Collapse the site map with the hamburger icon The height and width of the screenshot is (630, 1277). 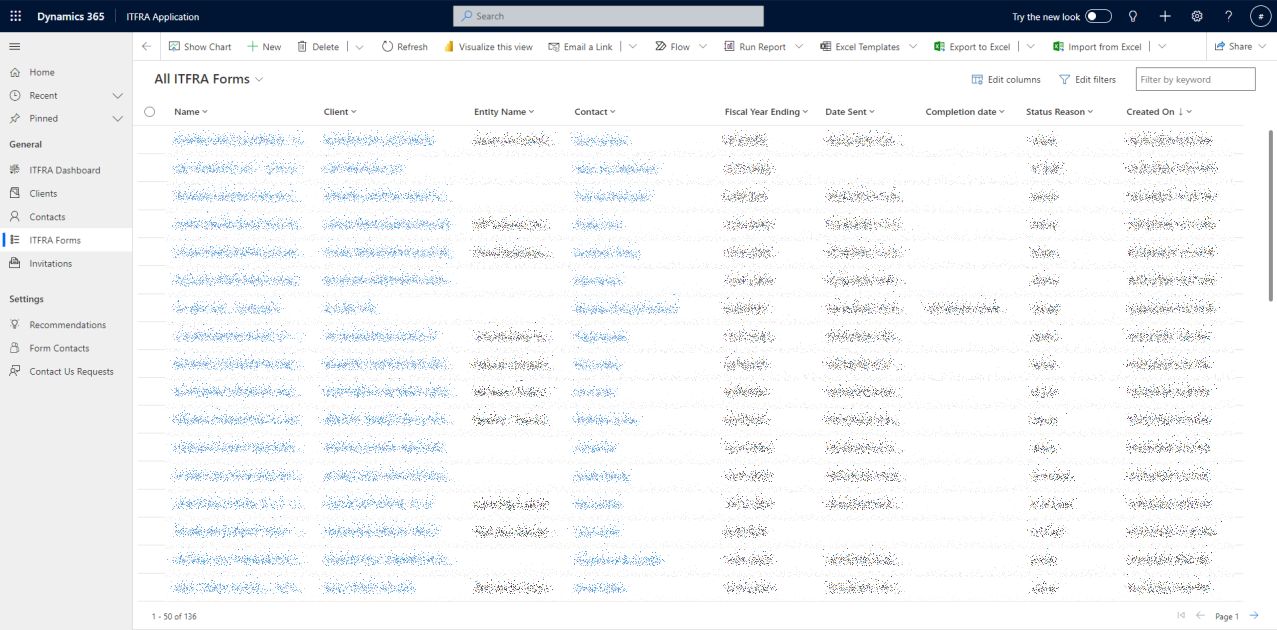pyautogui.click(x=14, y=45)
